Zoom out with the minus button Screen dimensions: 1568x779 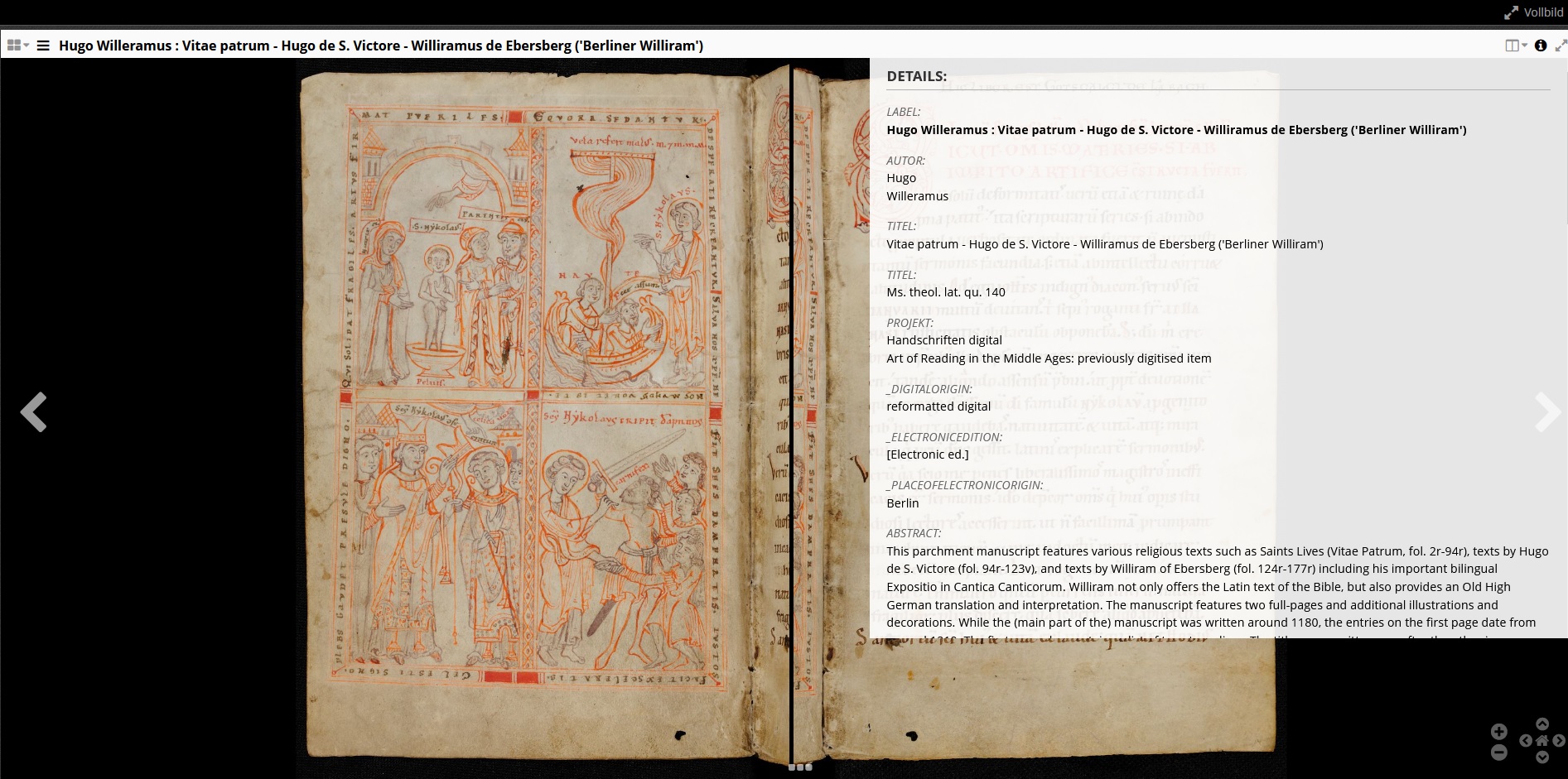[x=1499, y=752]
